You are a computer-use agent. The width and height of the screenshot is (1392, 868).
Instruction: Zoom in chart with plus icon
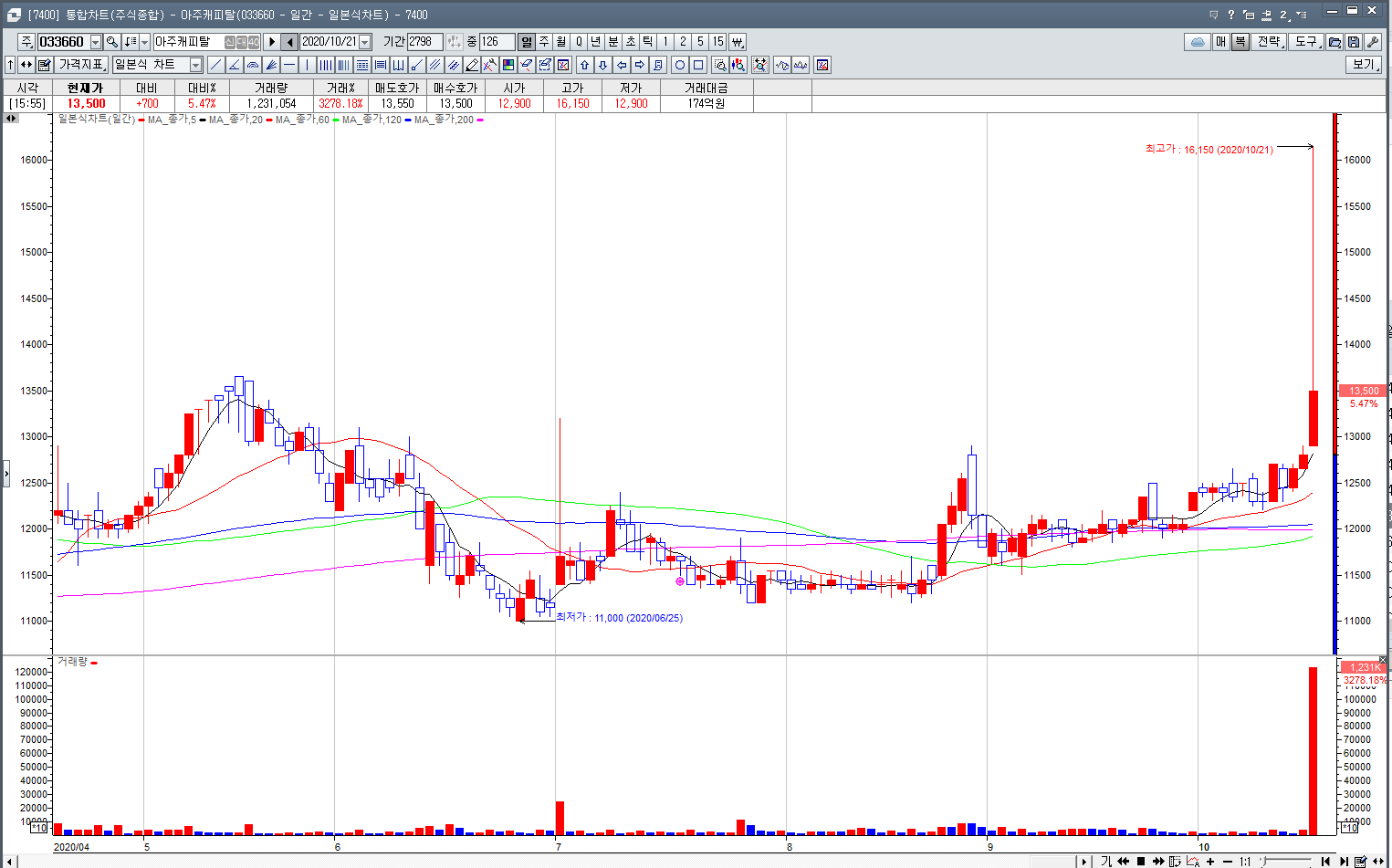(1210, 861)
